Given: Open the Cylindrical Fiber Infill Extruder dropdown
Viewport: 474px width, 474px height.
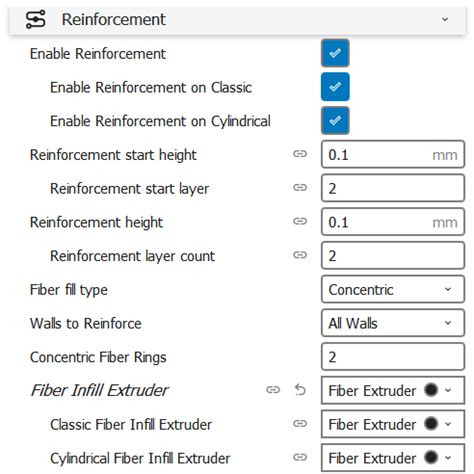Looking at the screenshot, I should click(x=393, y=458).
